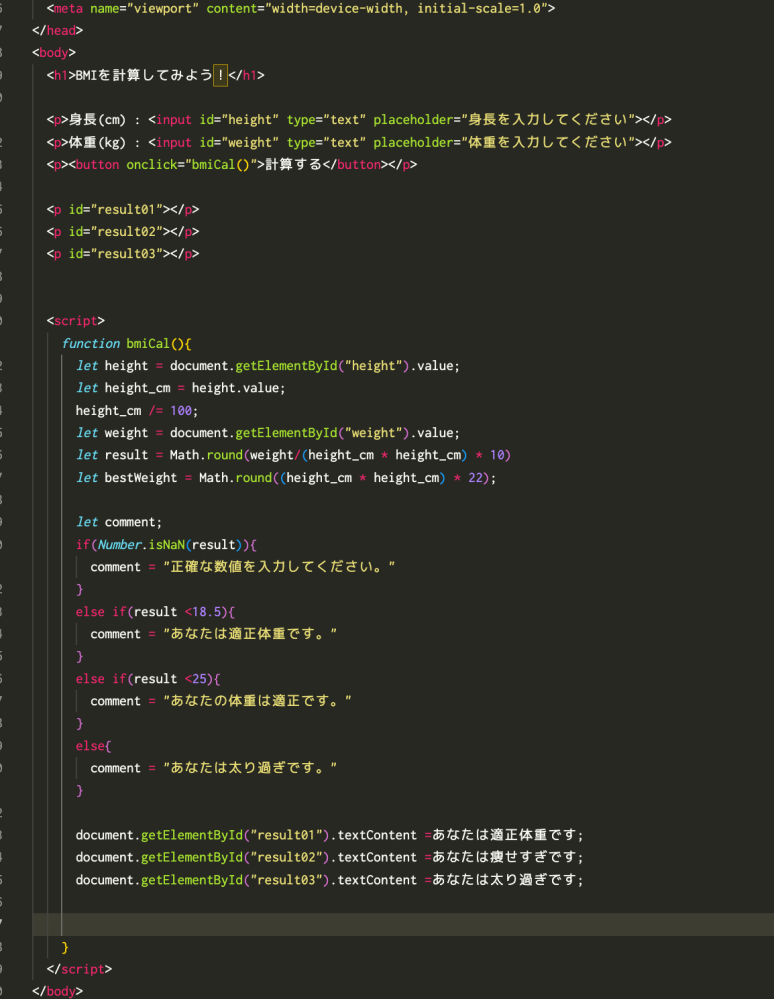This screenshot has height=999, width=774.
Task: Click the number 10 ending the result line
Action: click(497, 455)
